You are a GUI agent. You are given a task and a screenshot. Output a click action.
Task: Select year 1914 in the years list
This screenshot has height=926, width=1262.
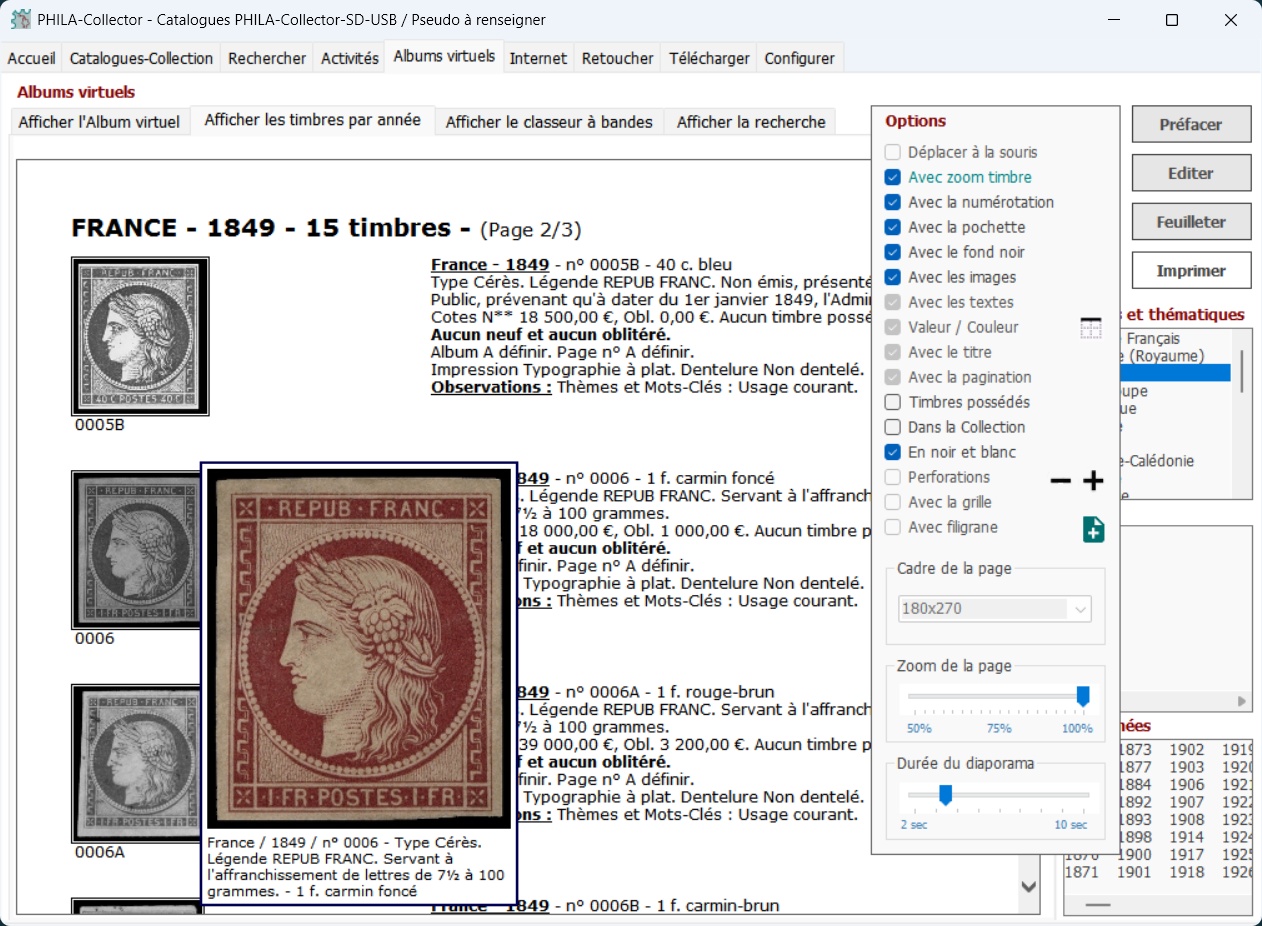click(1187, 837)
